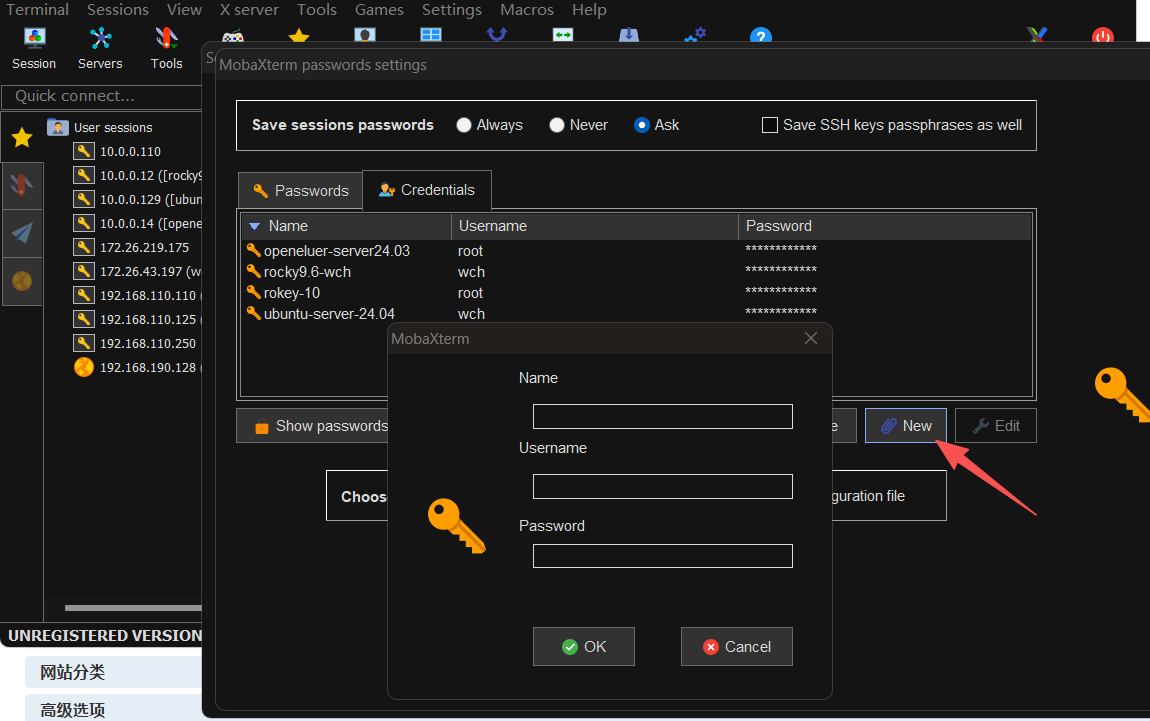Select session 192.168.110.125 in the tree

[x=138, y=319]
